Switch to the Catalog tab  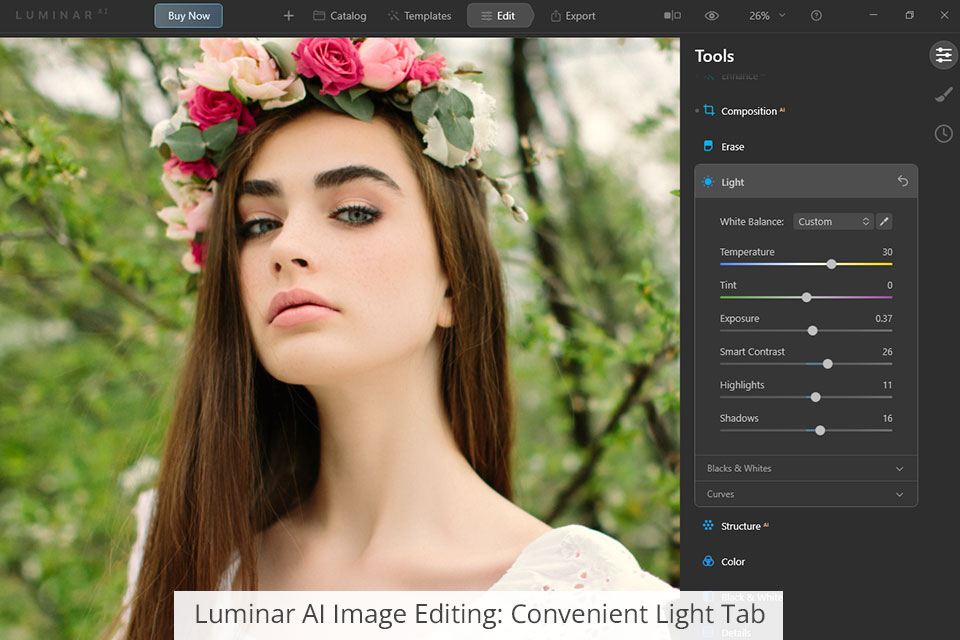pos(340,16)
